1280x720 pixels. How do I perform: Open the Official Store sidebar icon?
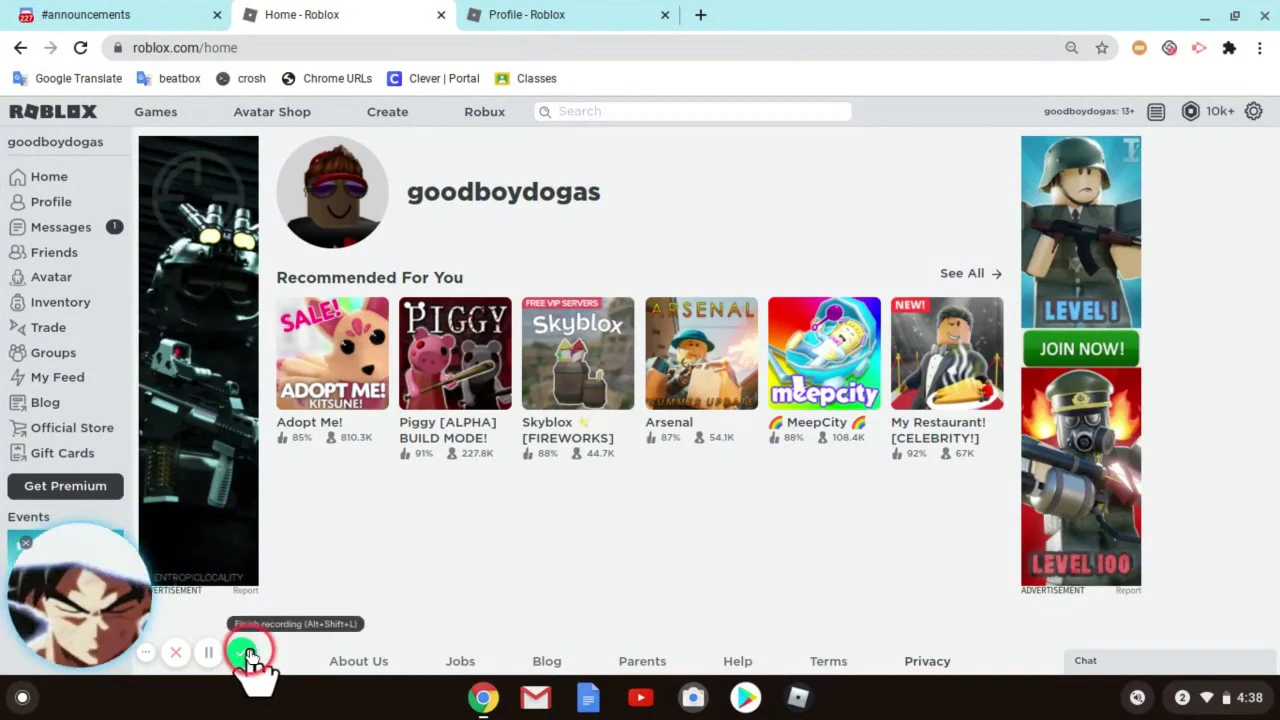[x=17, y=428]
